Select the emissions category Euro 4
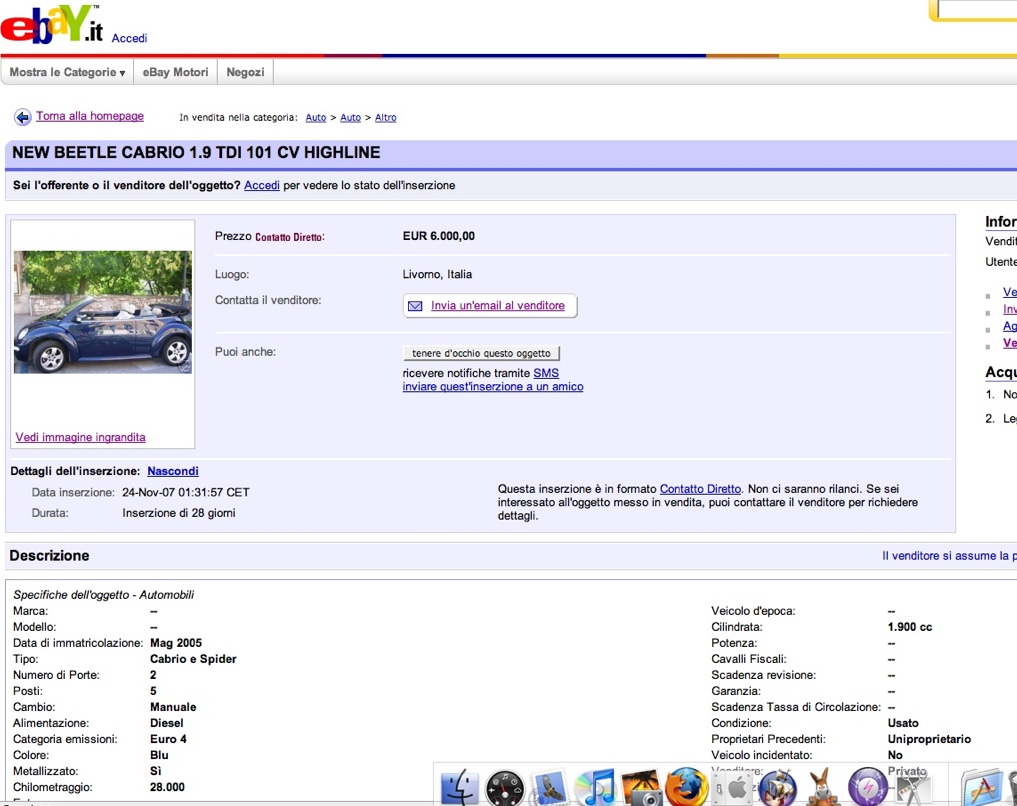Viewport: 1017px width, 806px height. pos(168,739)
